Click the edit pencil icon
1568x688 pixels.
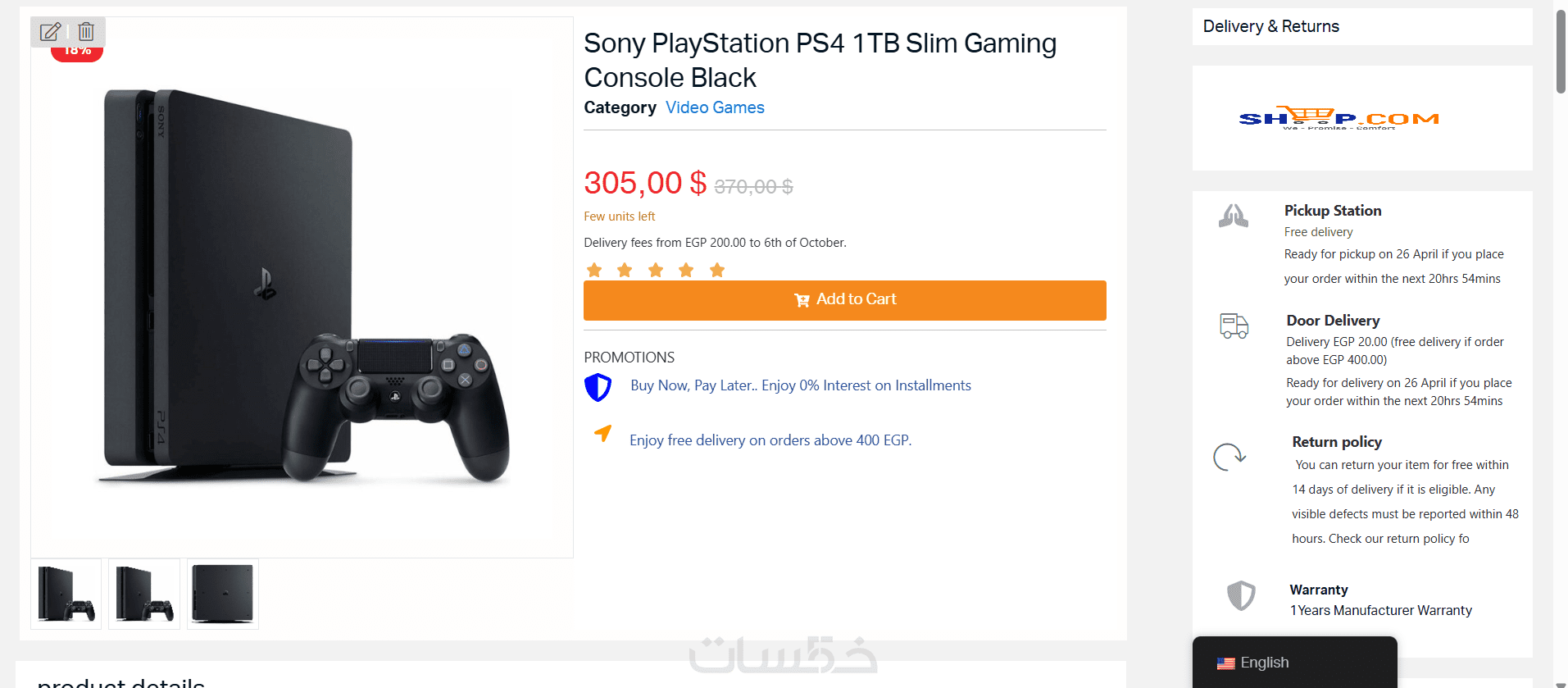pyautogui.click(x=51, y=32)
